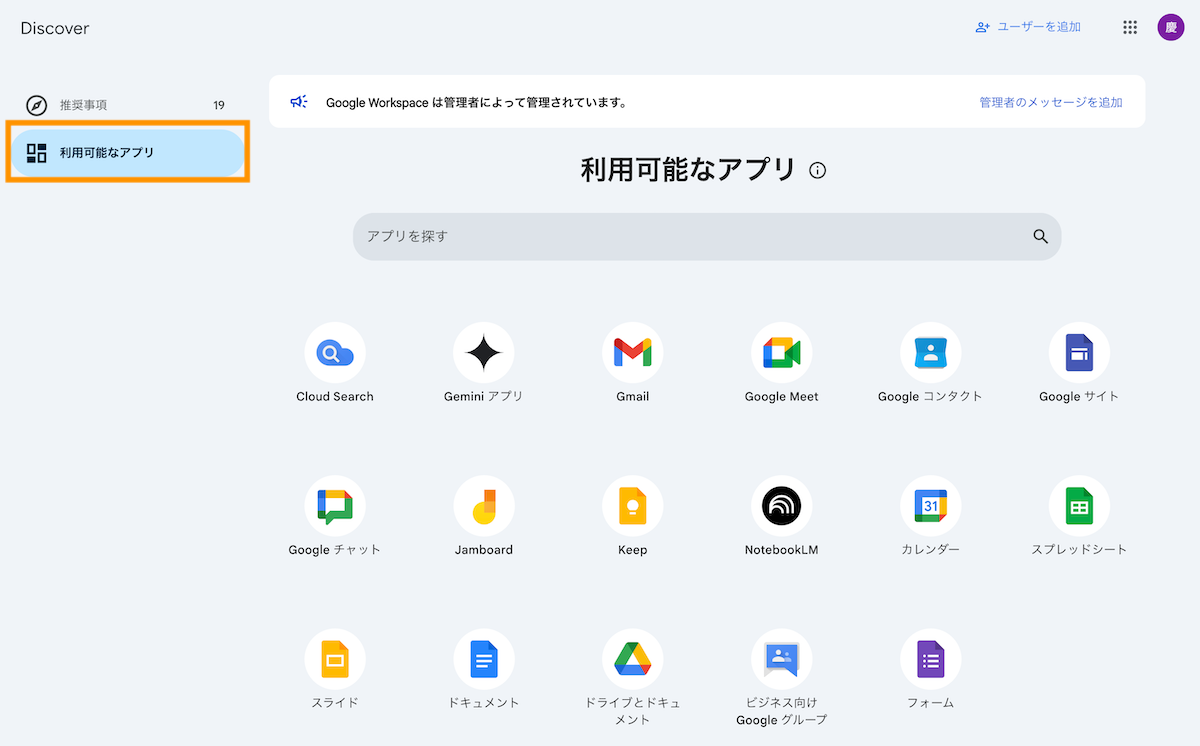Open the カレンダー app icon

click(931, 506)
